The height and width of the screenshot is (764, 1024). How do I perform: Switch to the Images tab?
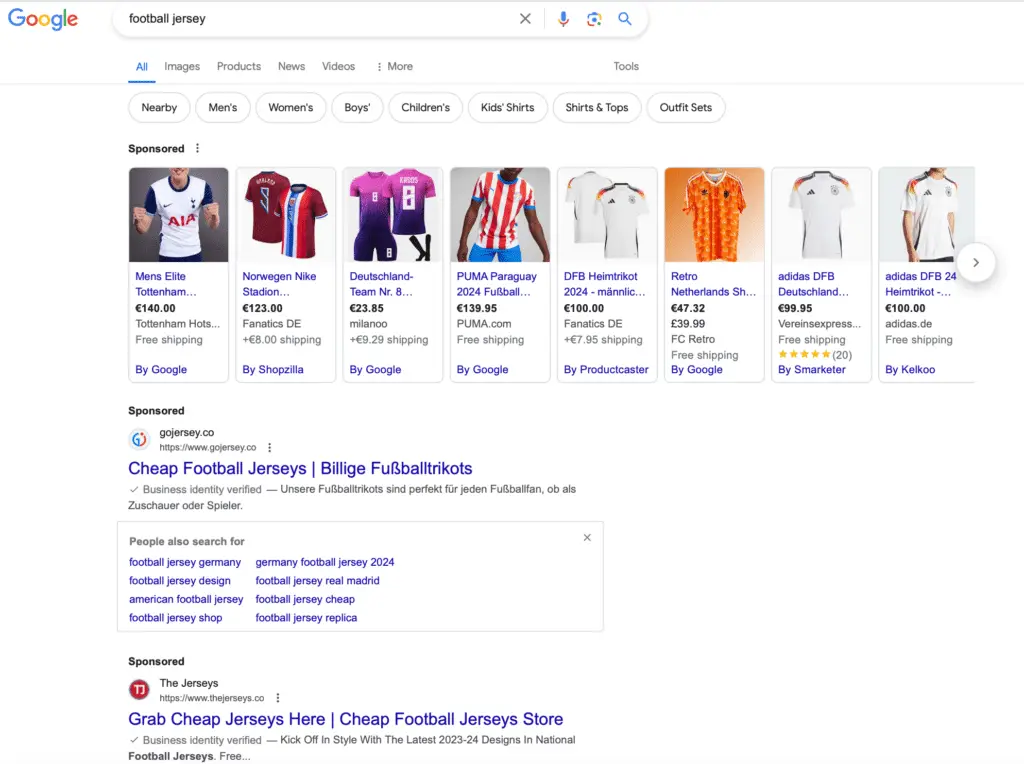click(182, 66)
